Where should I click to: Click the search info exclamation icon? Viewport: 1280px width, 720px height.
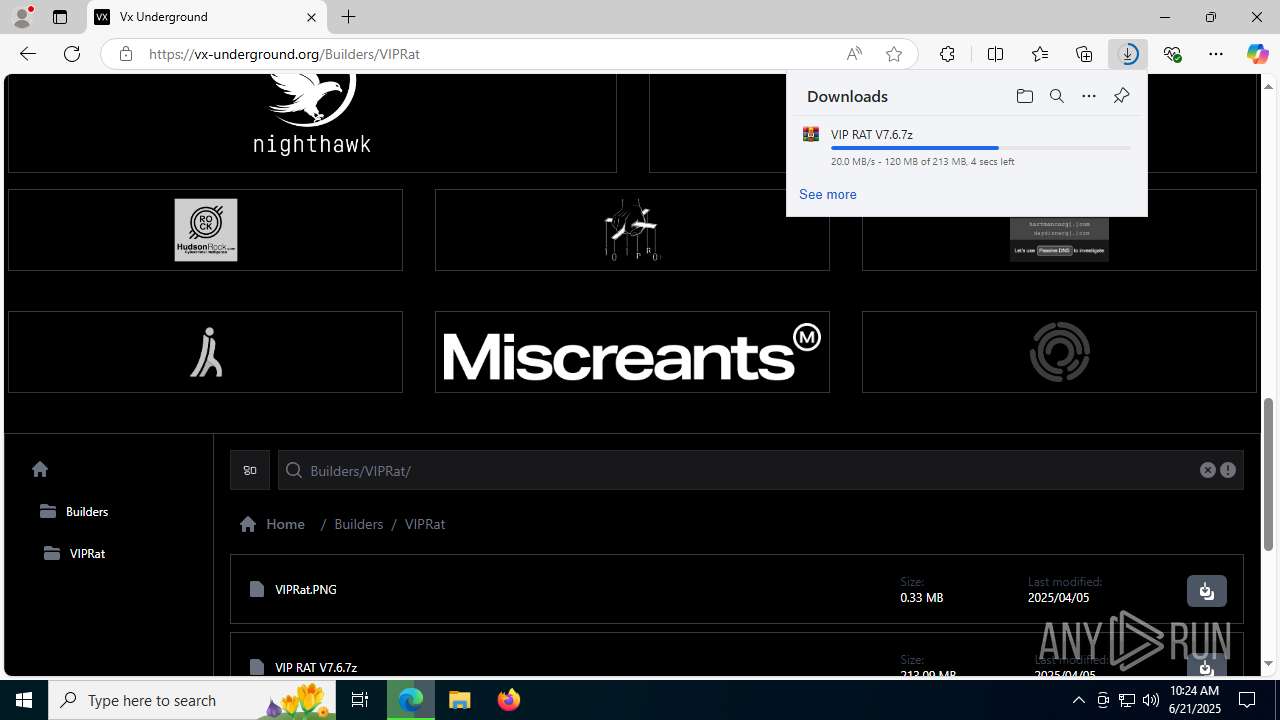tap(1228, 470)
